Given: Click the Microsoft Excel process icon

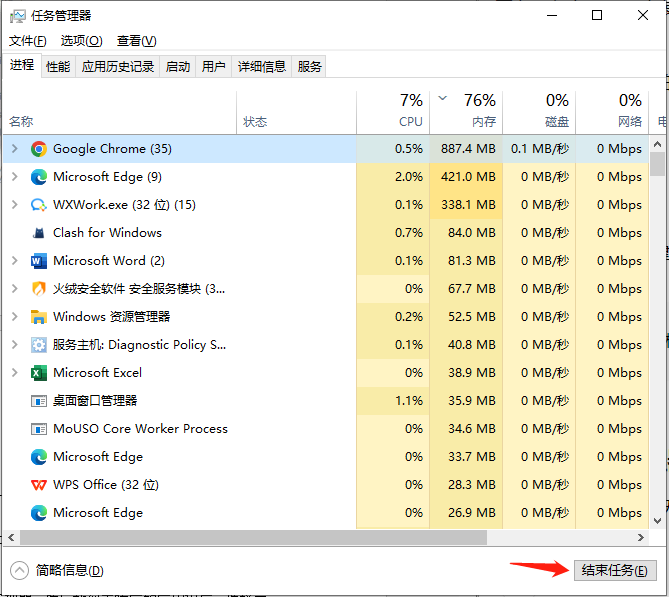Looking at the screenshot, I should coord(39,373).
